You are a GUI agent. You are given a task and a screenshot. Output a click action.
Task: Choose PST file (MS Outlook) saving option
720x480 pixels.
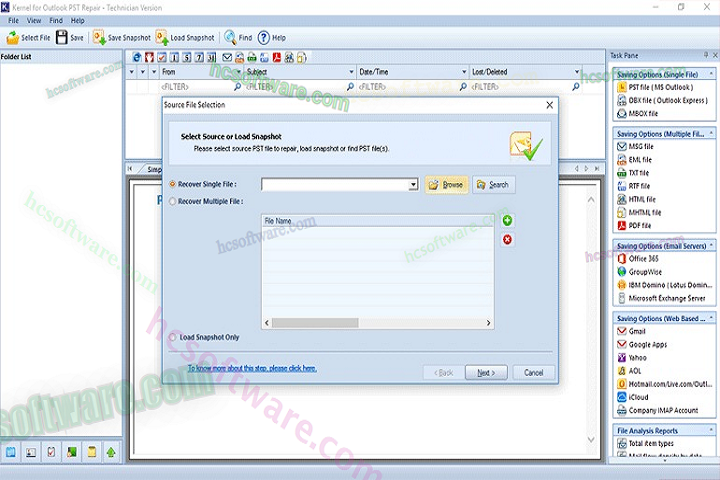pos(660,87)
